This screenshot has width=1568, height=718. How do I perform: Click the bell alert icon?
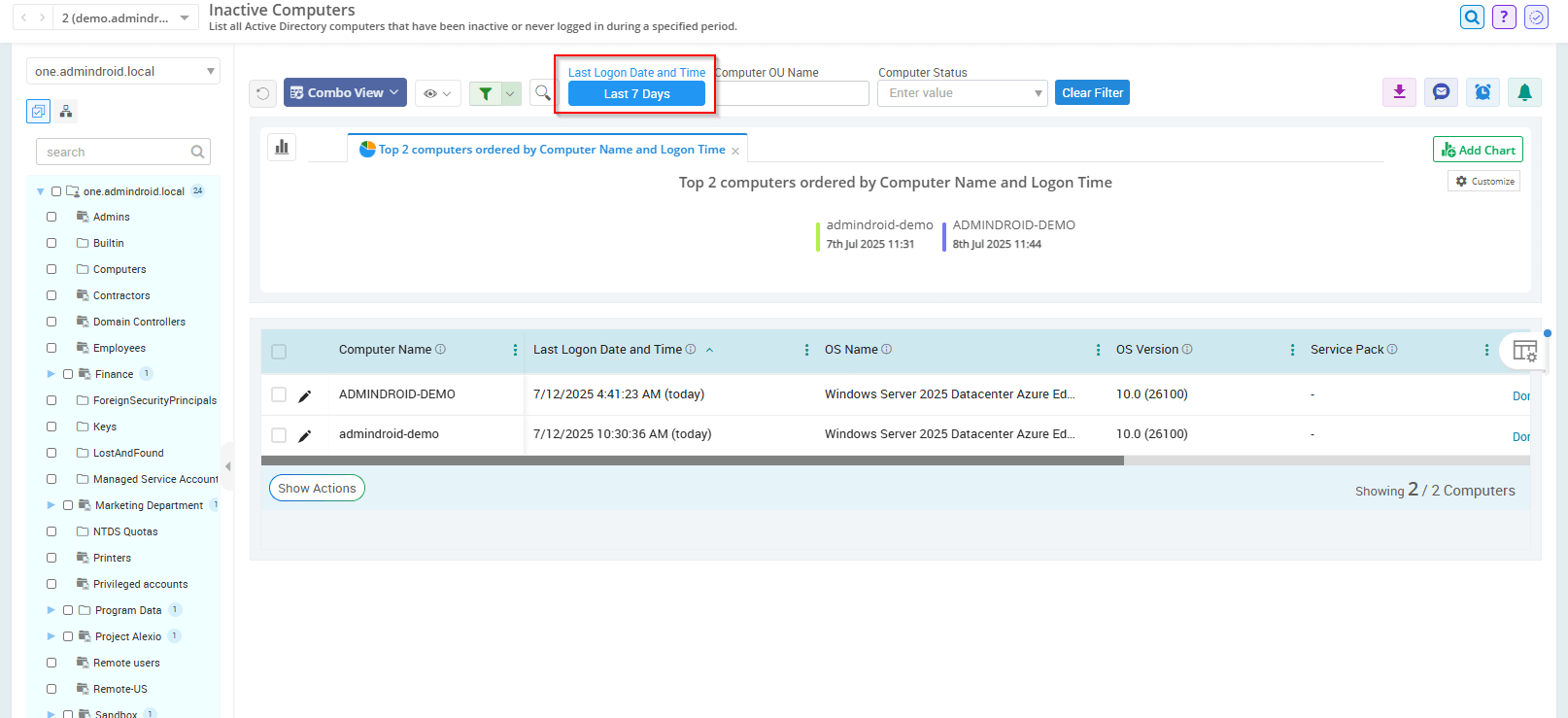pyautogui.click(x=1524, y=92)
